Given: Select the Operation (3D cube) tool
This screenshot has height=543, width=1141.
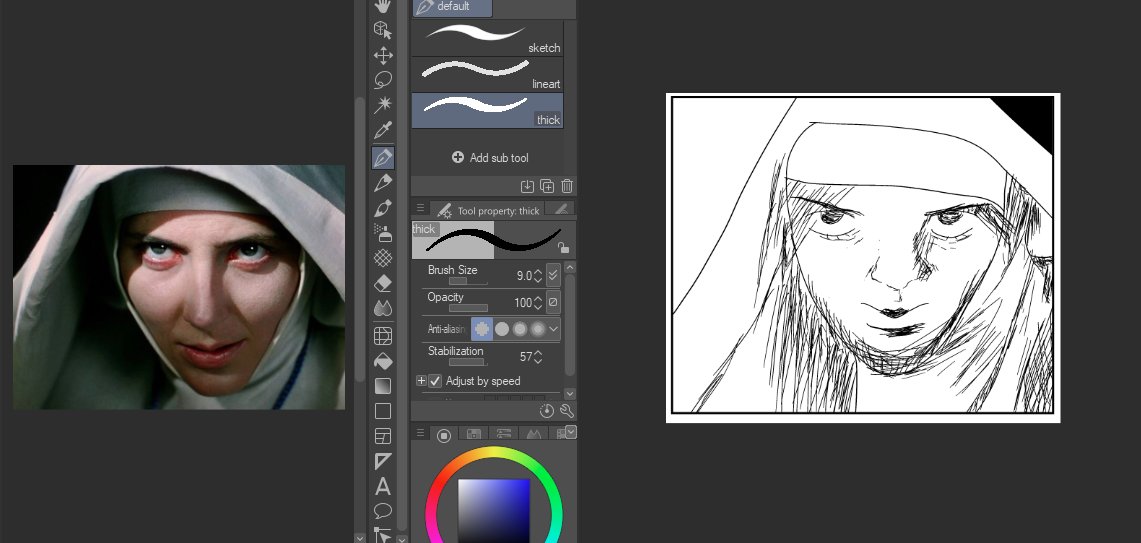Looking at the screenshot, I should [383, 30].
